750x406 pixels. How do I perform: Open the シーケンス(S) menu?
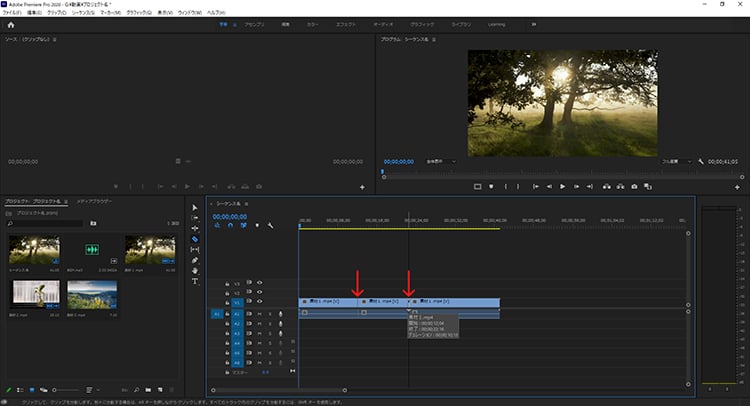point(85,12)
